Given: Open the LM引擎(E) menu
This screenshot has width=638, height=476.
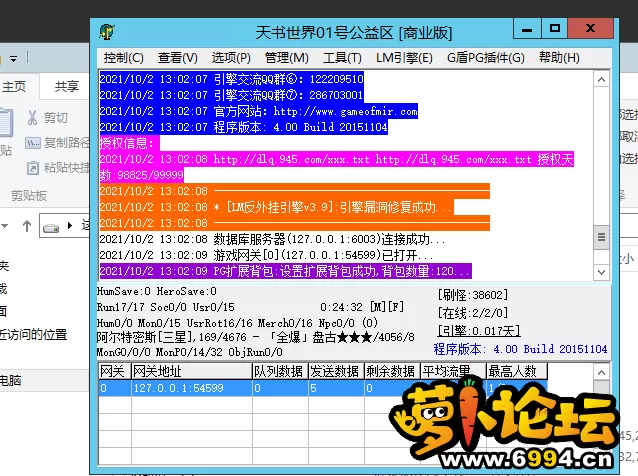Looking at the screenshot, I should click(404, 58).
